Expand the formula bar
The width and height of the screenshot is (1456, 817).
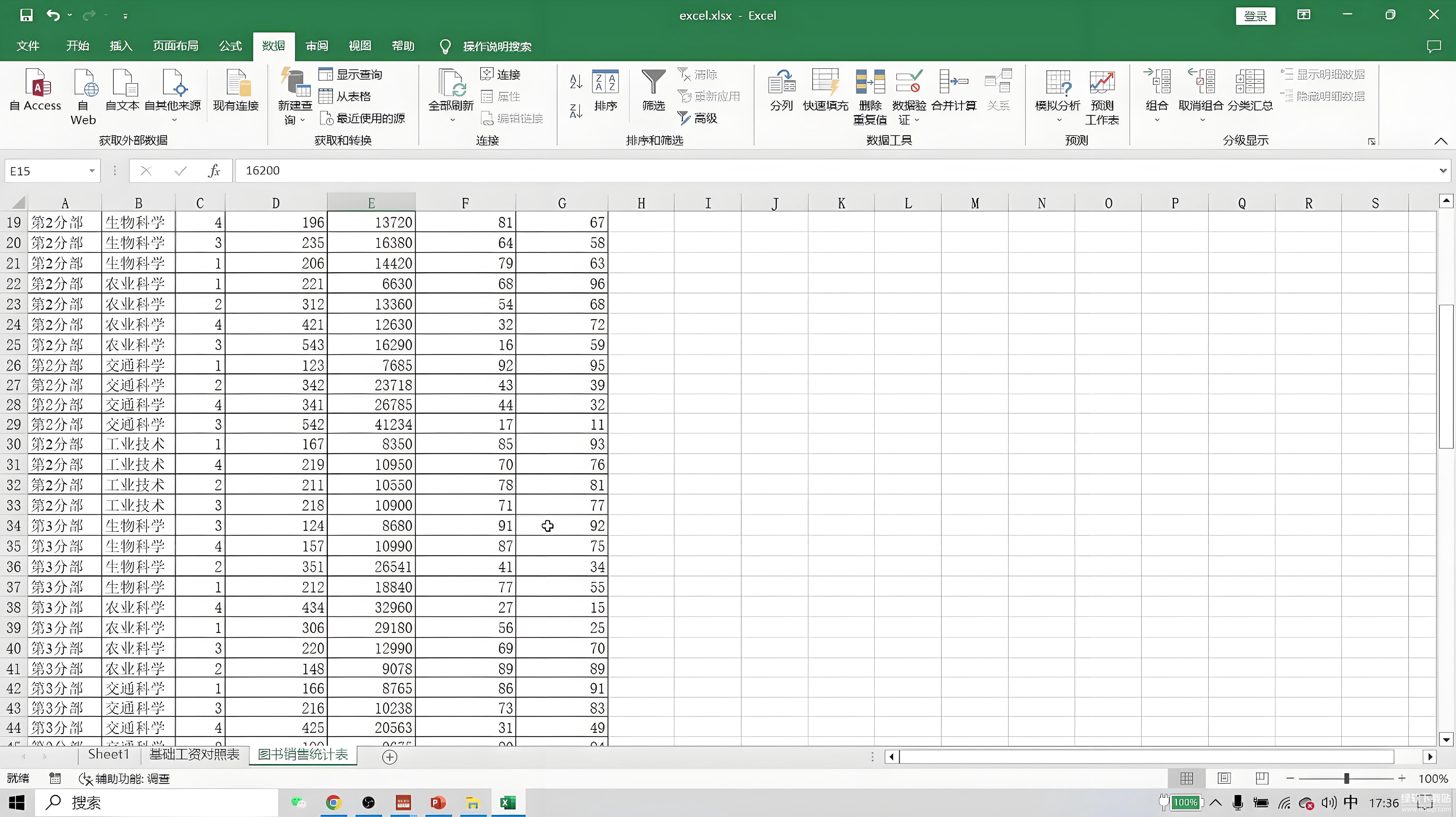[1443, 171]
